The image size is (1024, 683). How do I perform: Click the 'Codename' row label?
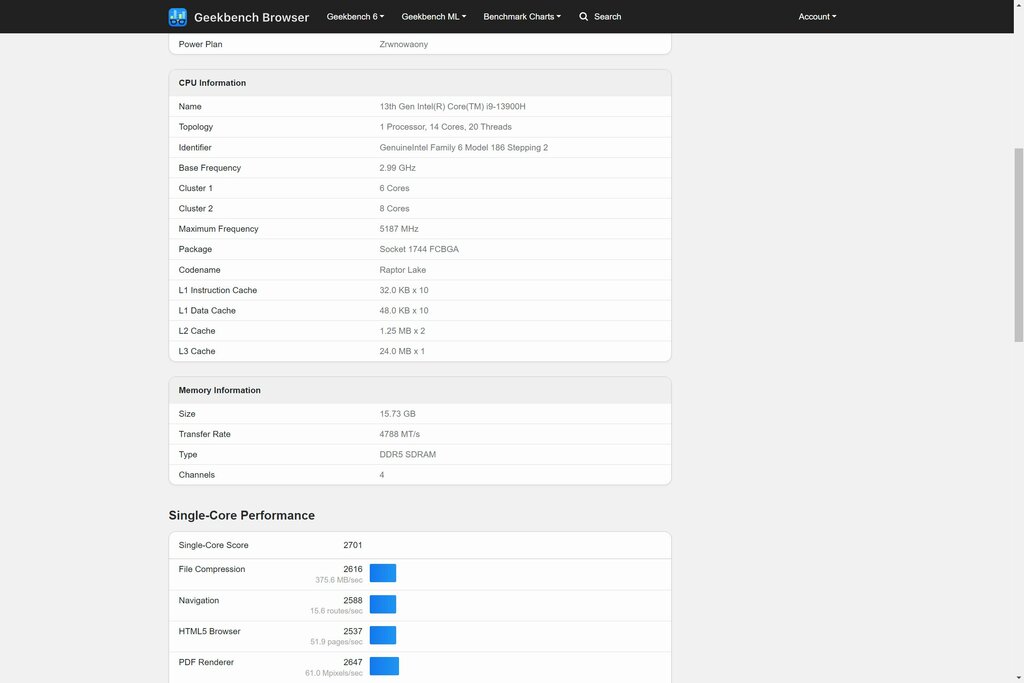click(199, 270)
